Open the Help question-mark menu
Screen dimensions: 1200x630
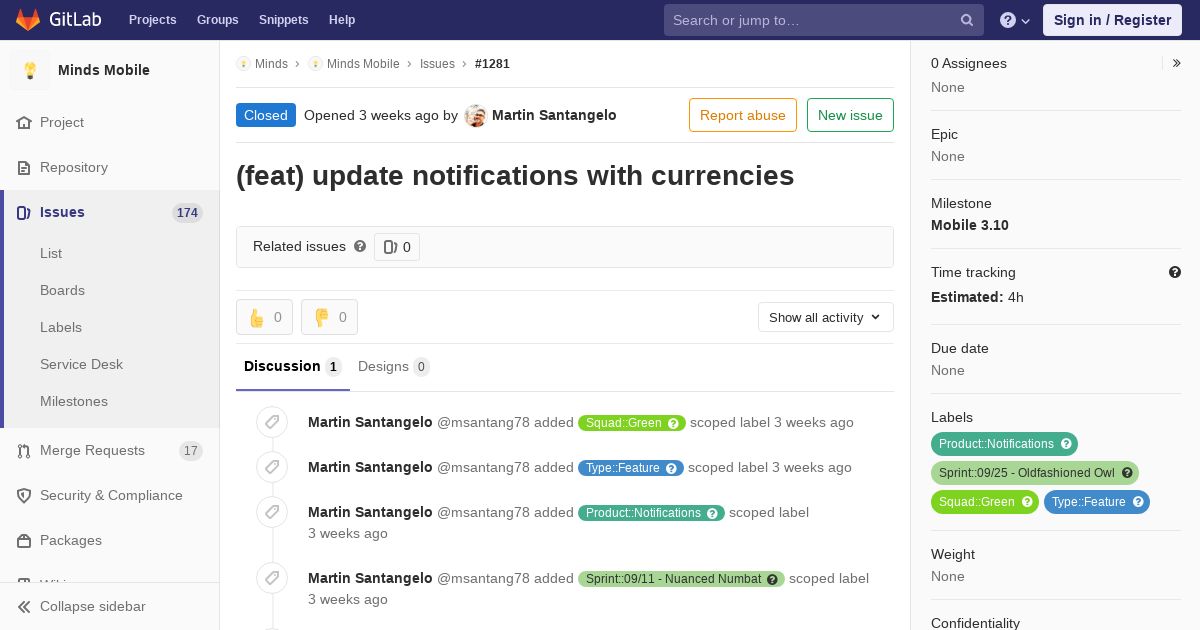(x=1015, y=20)
